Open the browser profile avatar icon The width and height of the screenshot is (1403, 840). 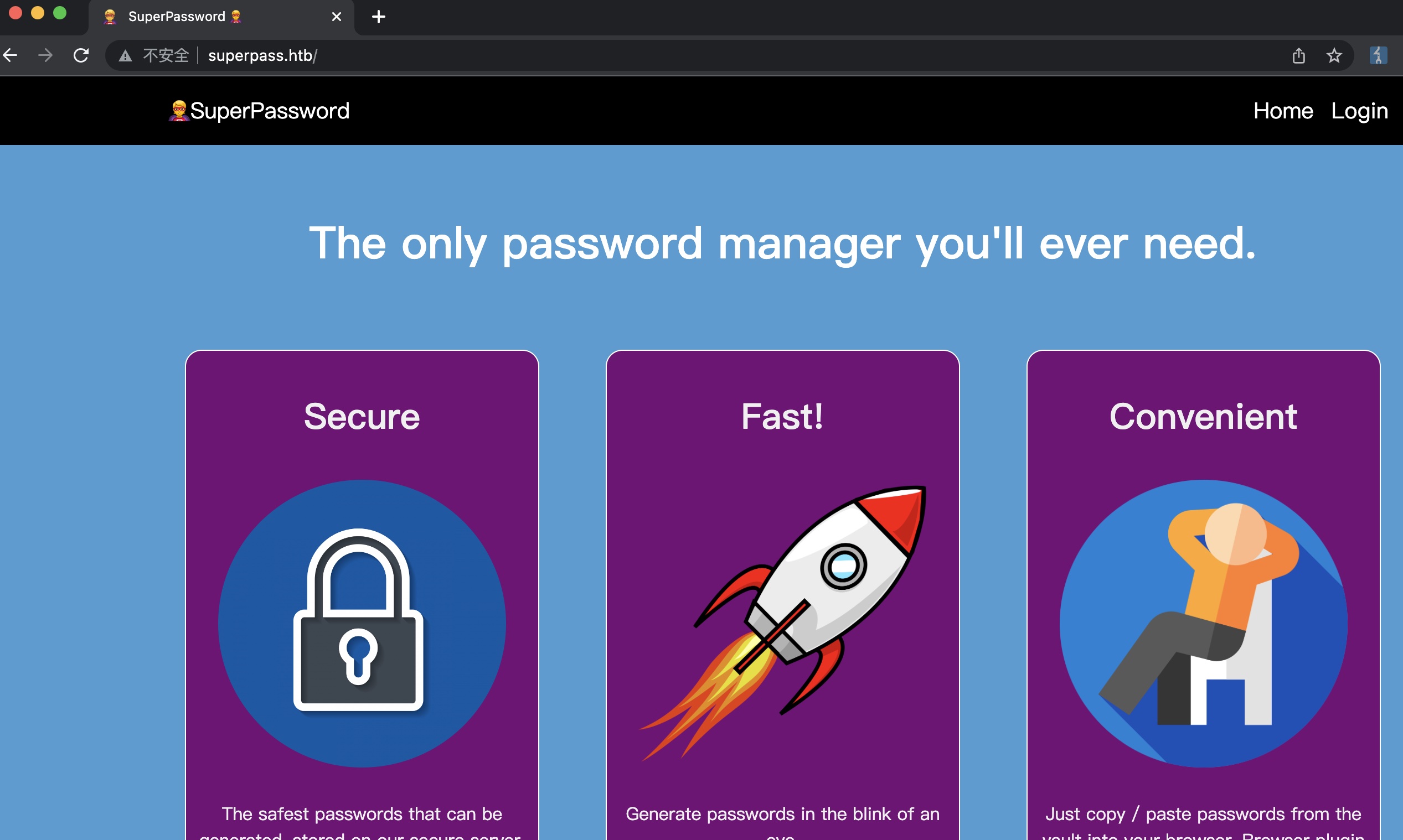coord(1378,55)
